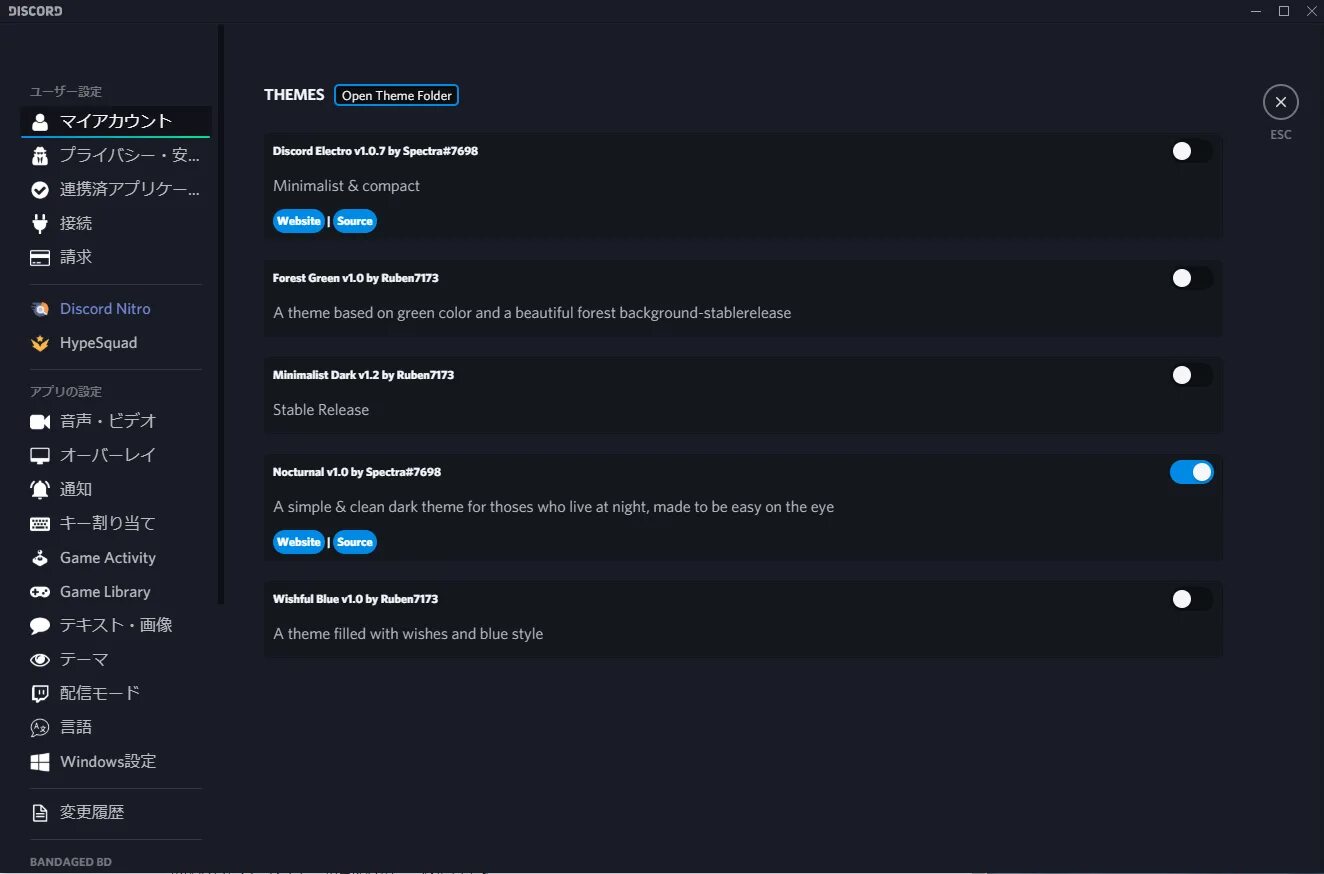This screenshot has height=874, width=1324.
Task: Click the BANDAGED BD section header
Action: coord(70,862)
